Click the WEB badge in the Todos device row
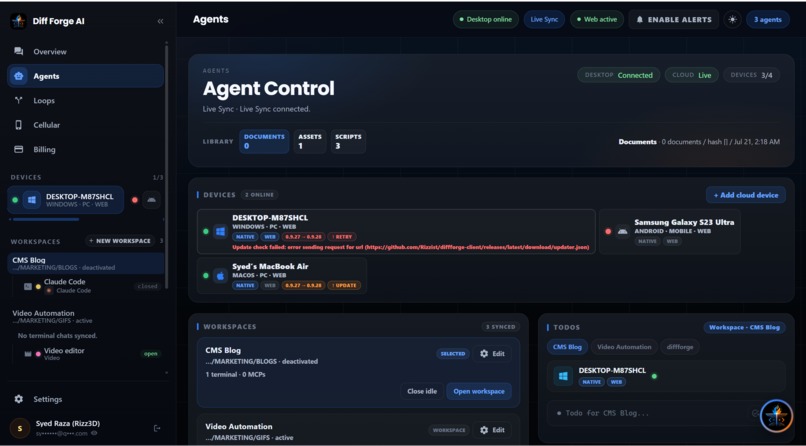The image size is (806, 446). click(616, 382)
